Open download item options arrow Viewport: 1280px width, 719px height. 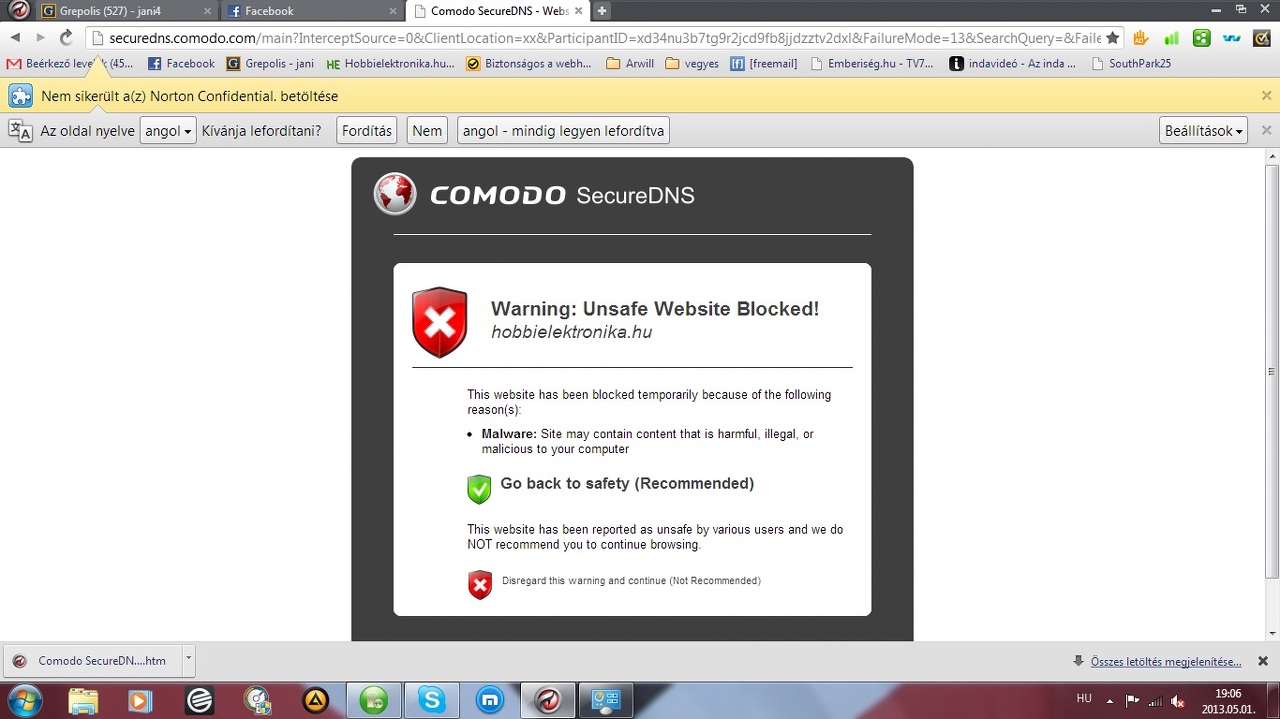tap(188, 660)
